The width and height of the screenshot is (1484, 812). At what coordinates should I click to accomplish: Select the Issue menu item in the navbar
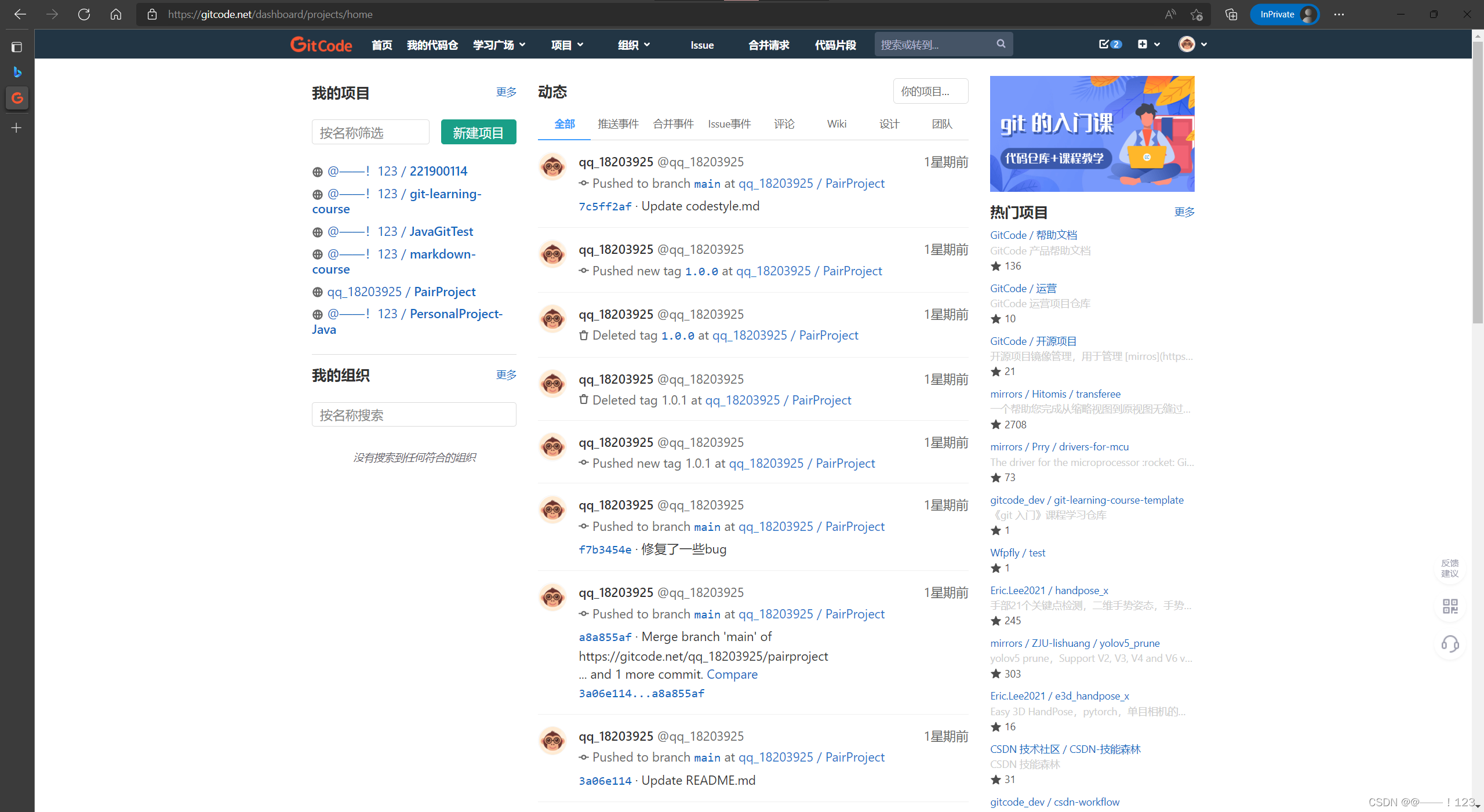(x=701, y=45)
